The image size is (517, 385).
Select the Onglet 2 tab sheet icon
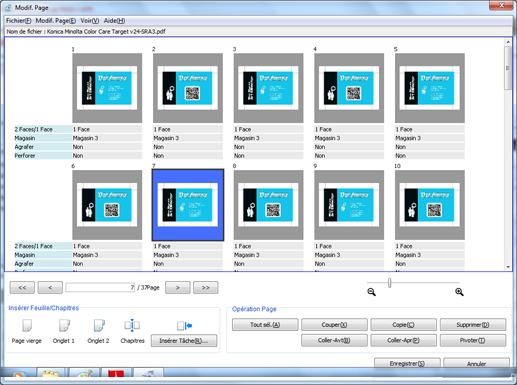click(x=99, y=325)
